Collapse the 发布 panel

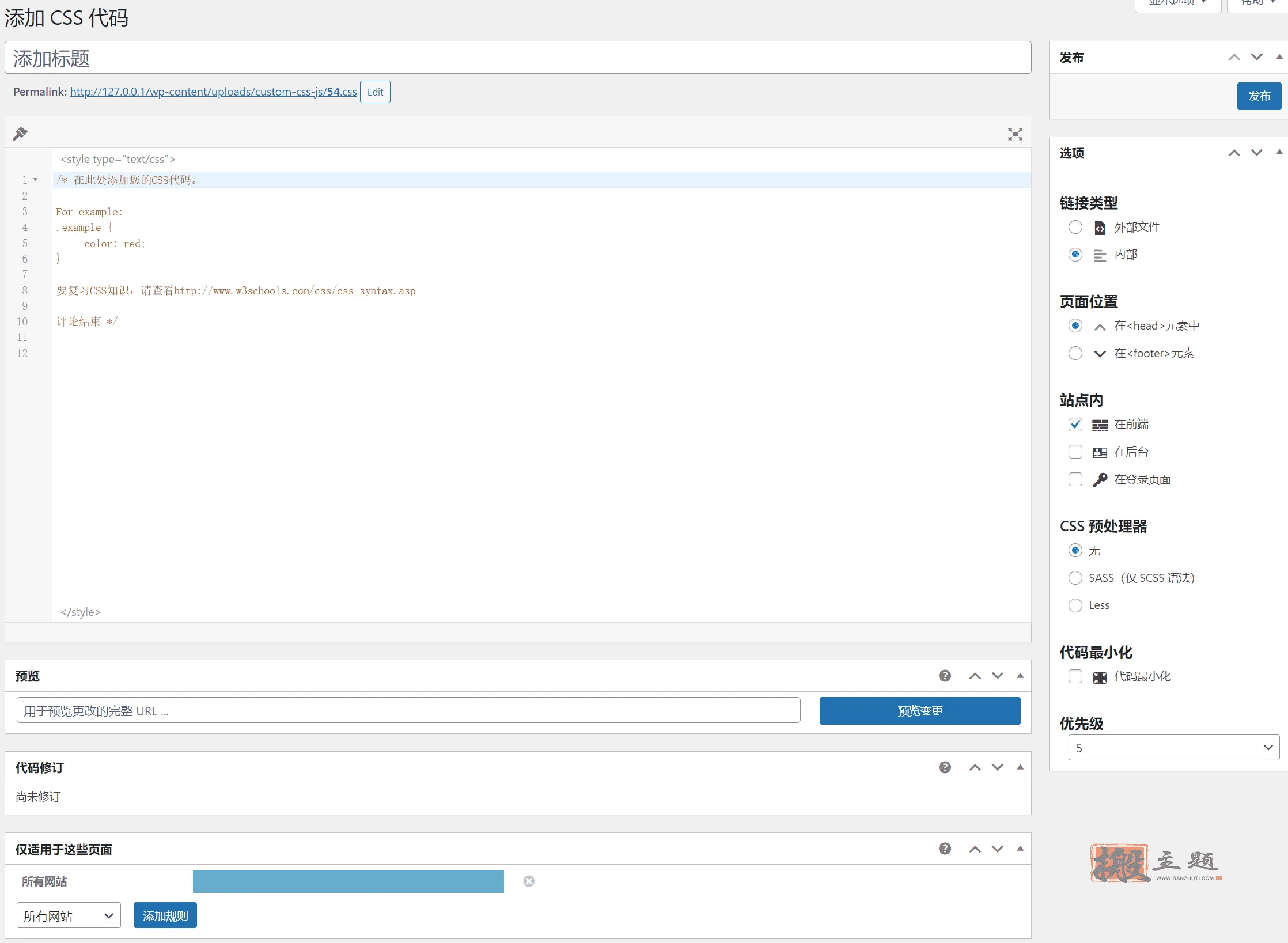[1279, 57]
